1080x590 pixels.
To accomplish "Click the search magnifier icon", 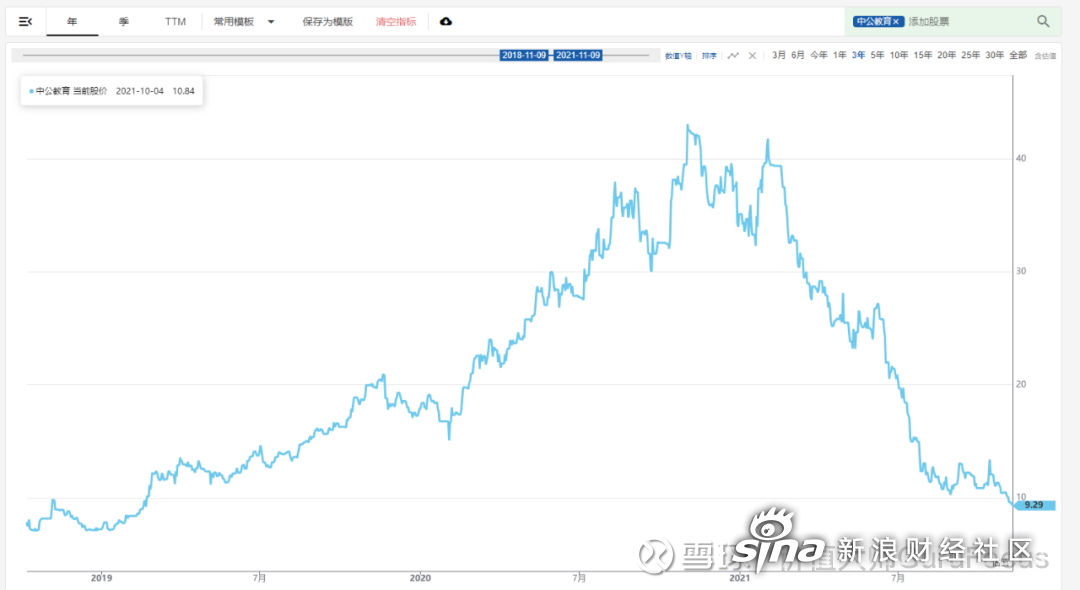I will tap(1043, 21).
